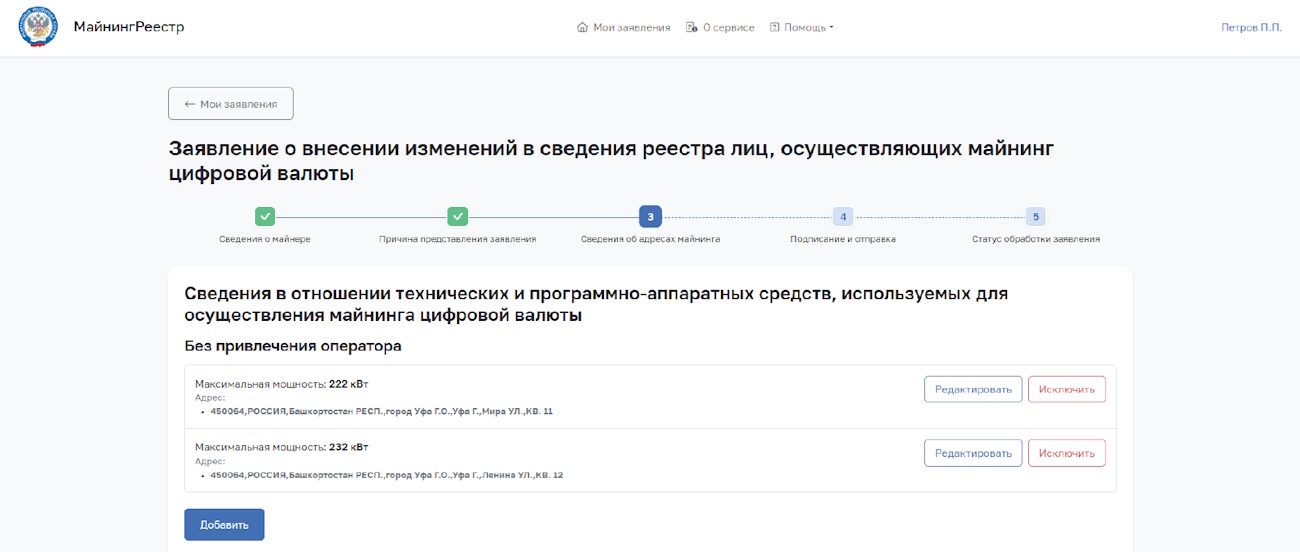Open the О сервисе menu item

721,27
